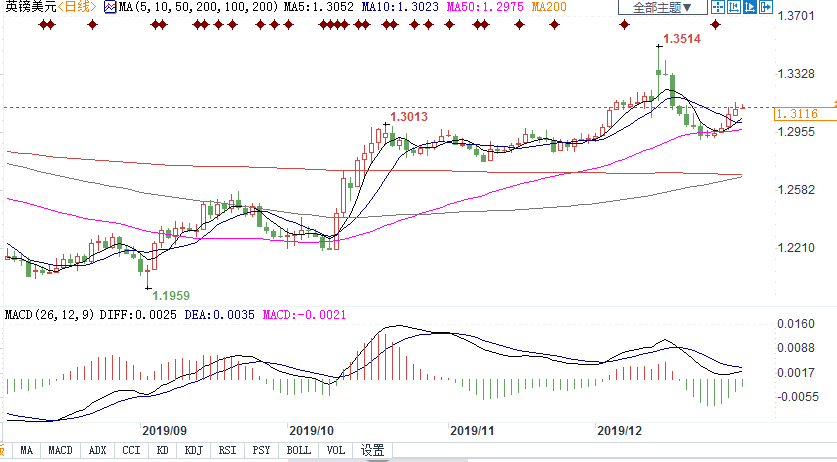Switch to the VOL tab
This screenshot has height=462, width=837.
pyautogui.click(x=337, y=450)
